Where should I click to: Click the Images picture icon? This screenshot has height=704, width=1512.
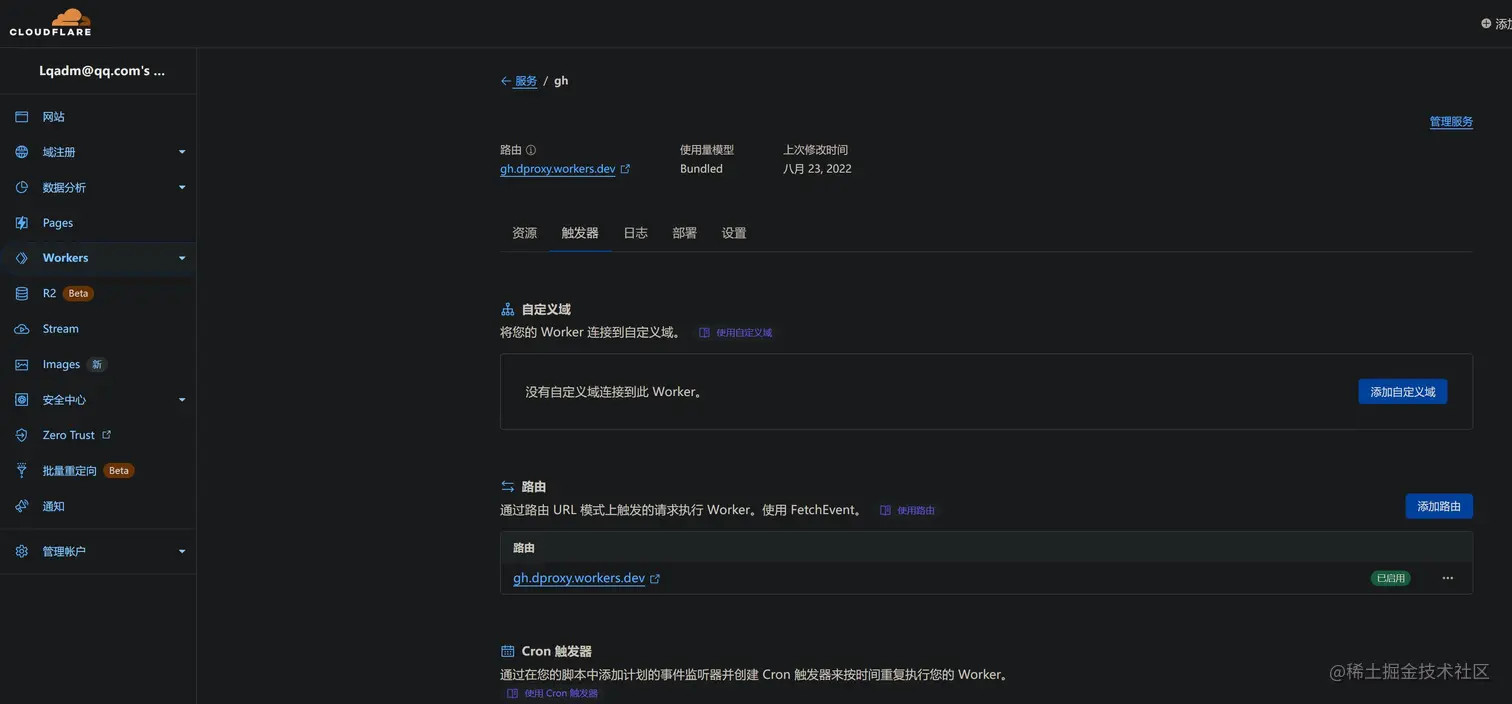point(22,364)
